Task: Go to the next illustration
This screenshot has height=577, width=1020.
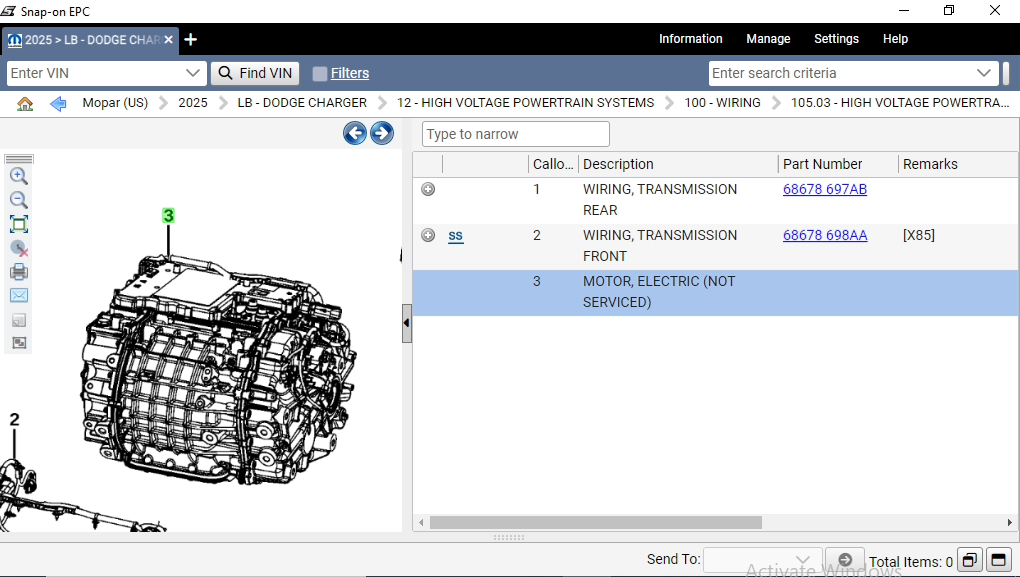Action: click(382, 133)
